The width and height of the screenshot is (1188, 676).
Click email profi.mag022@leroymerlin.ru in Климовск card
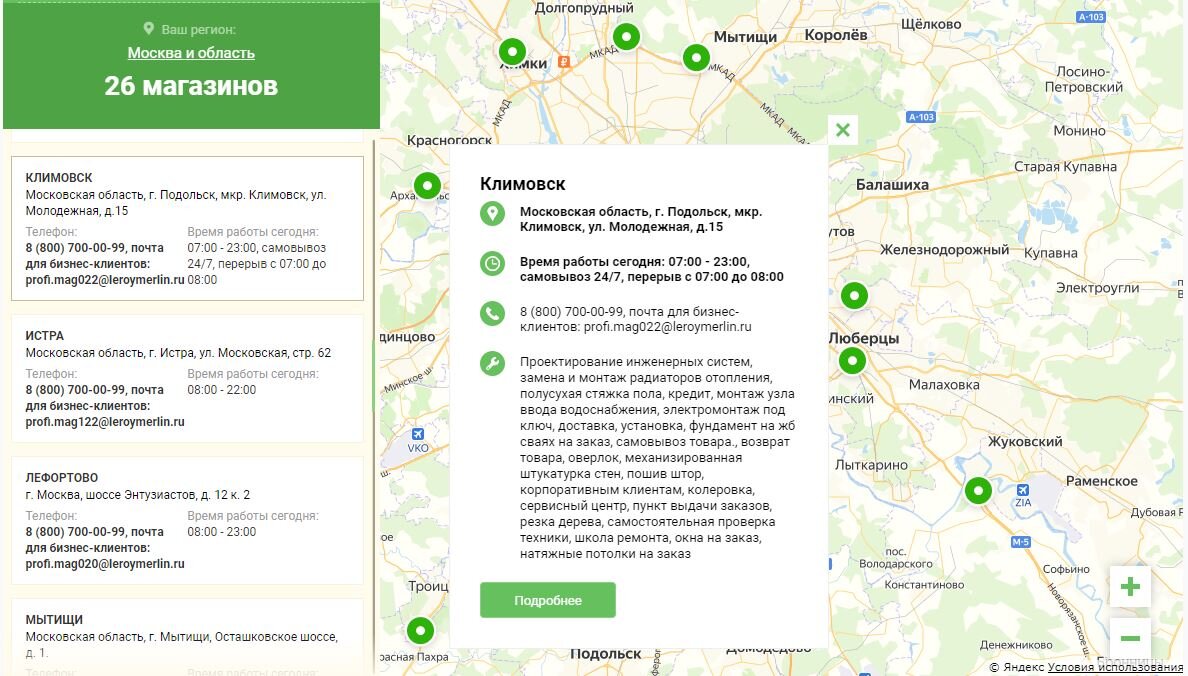click(x=105, y=280)
